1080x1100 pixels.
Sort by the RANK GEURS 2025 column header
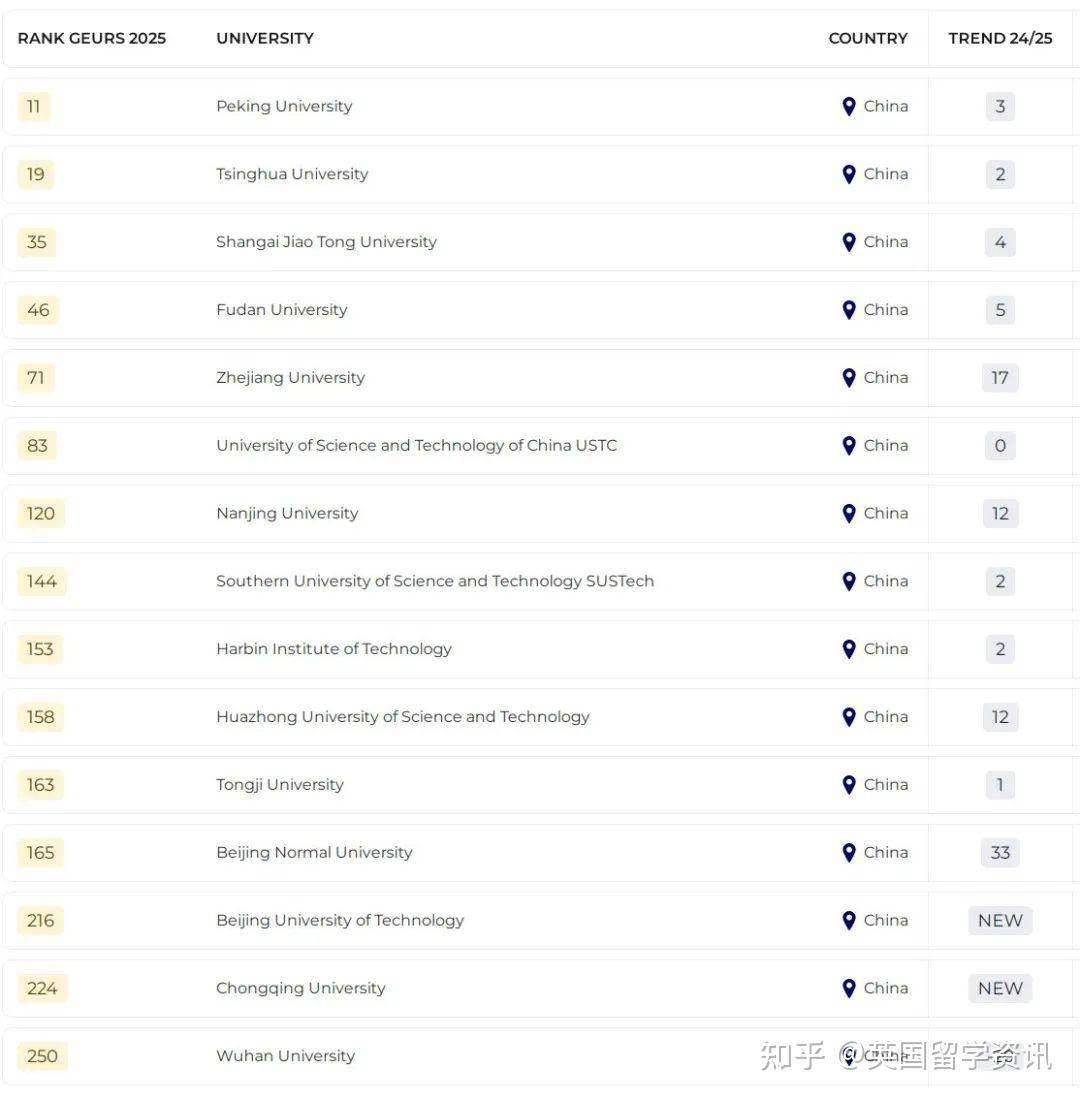coord(92,38)
